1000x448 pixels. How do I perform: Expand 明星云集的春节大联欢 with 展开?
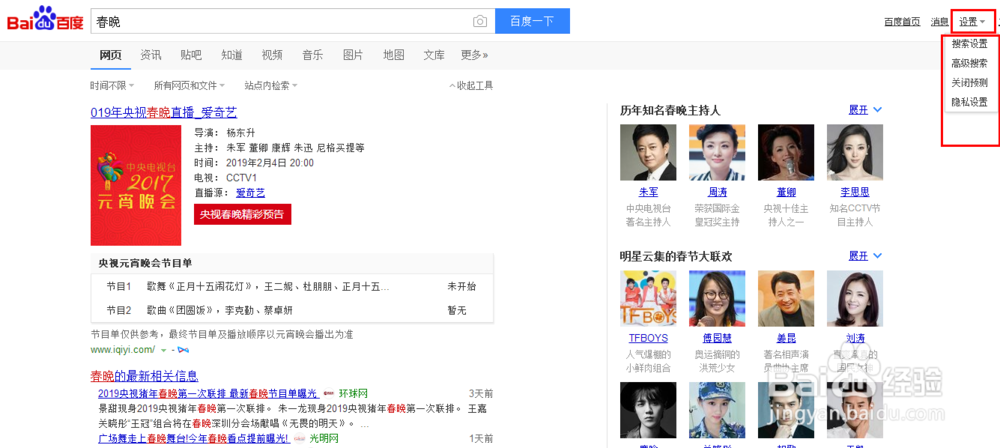(865, 256)
